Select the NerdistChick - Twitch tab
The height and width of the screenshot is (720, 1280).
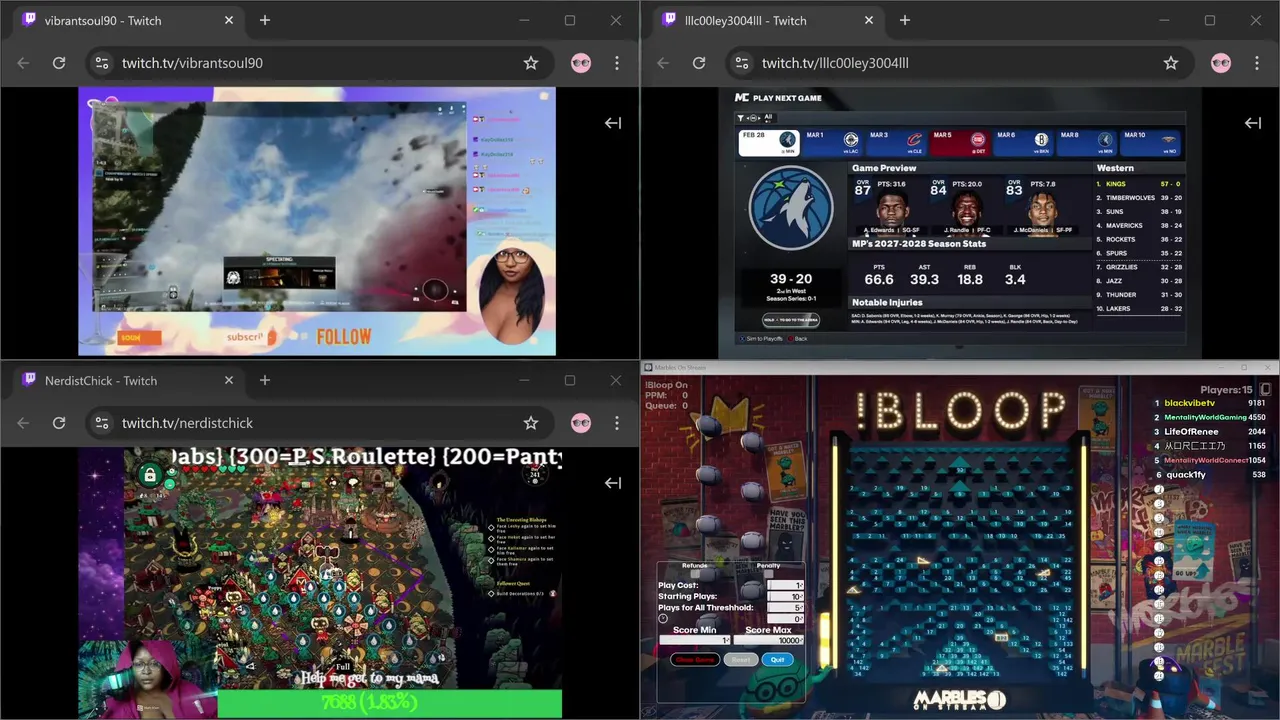click(128, 380)
